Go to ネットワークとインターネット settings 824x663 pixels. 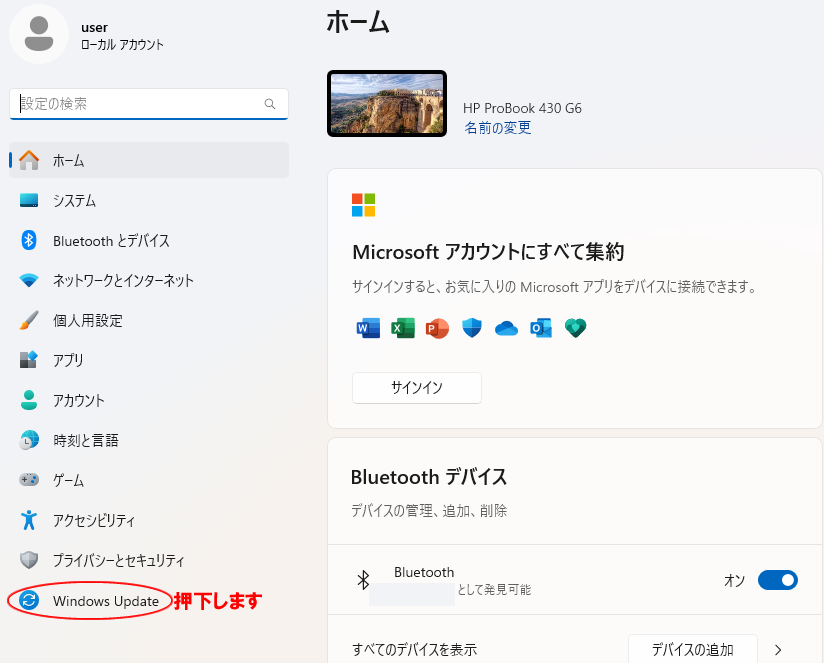149,280
